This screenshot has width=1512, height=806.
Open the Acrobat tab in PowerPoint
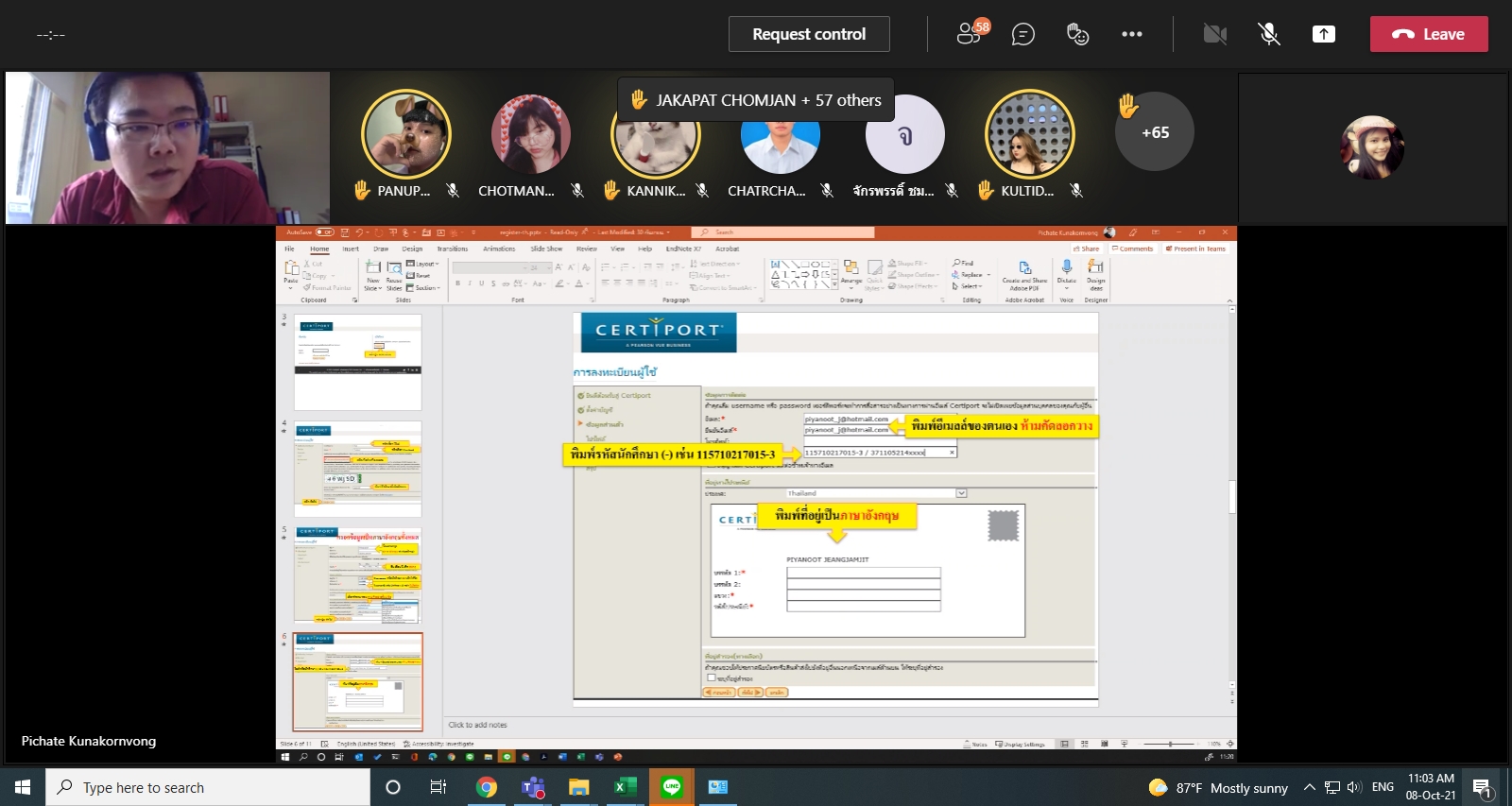click(x=728, y=249)
